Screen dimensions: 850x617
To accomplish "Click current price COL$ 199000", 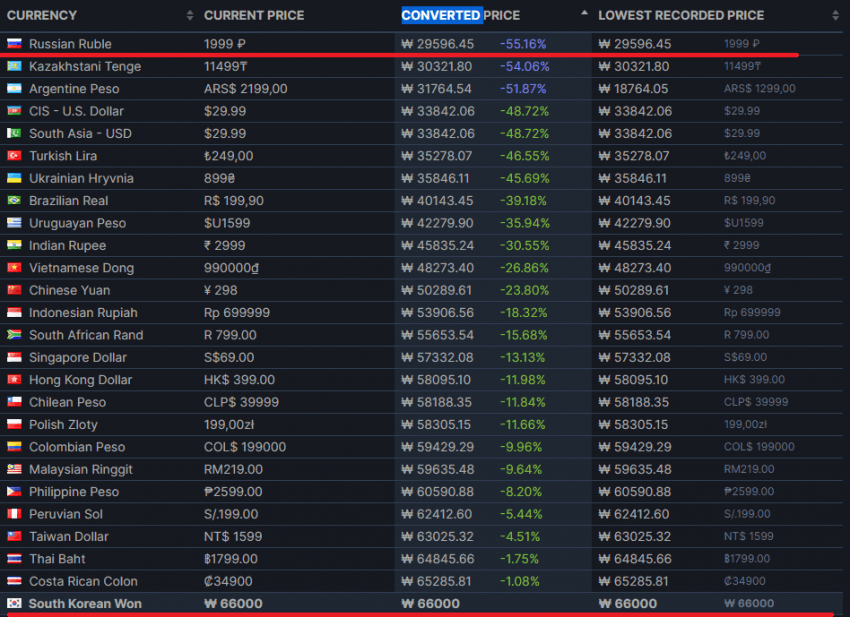I will pos(244,447).
